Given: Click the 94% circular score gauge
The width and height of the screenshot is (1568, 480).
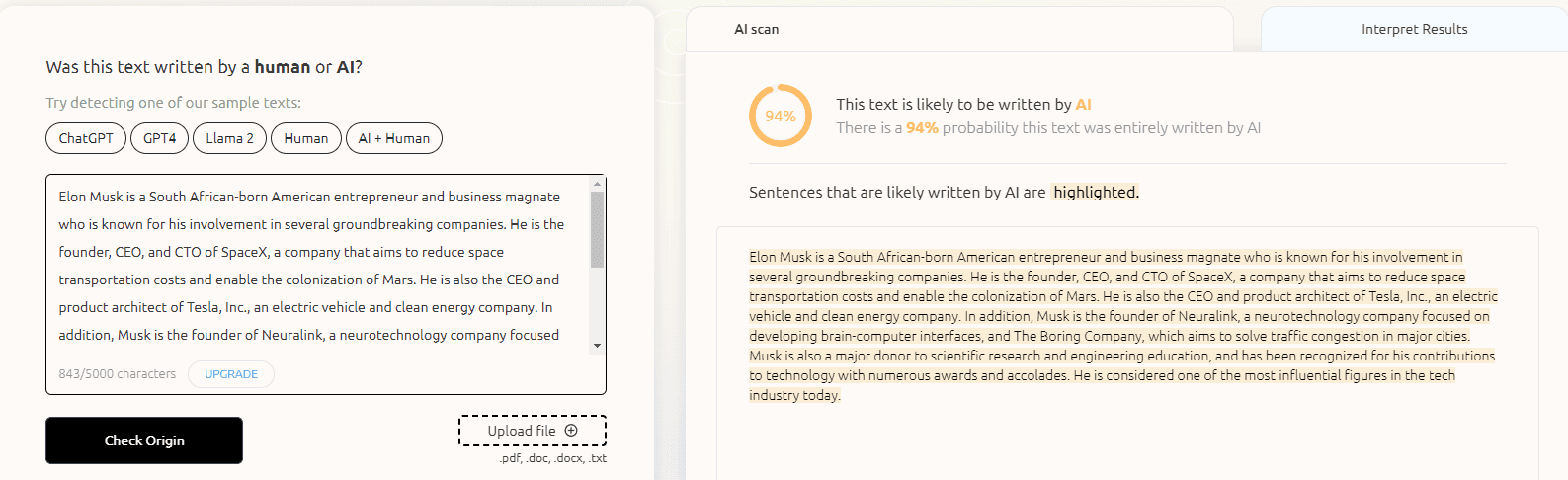Looking at the screenshot, I should click(x=781, y=117).
